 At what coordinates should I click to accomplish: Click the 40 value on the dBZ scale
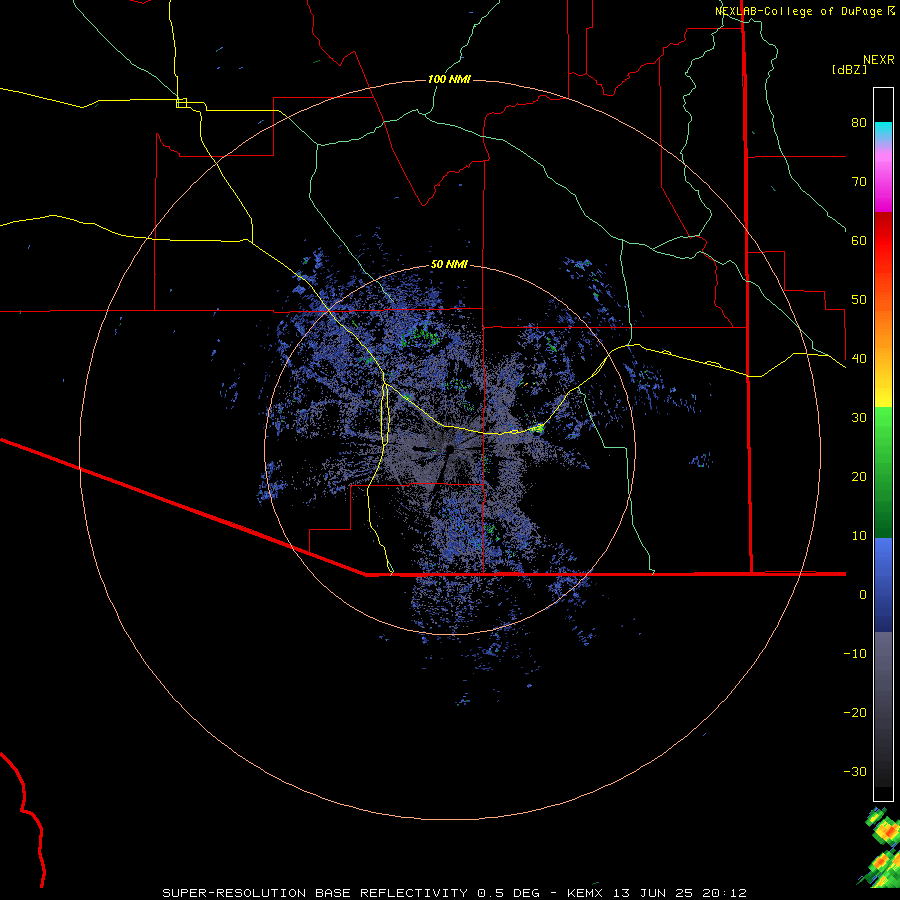859,358
